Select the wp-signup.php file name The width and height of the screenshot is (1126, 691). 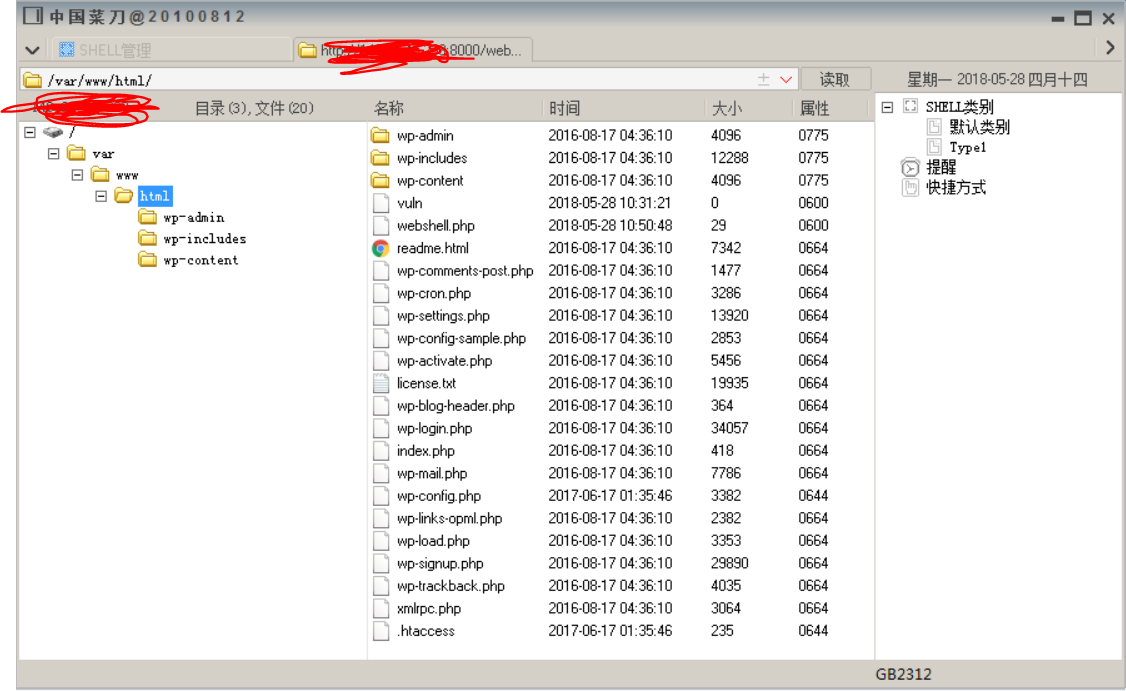coord(440,564)
